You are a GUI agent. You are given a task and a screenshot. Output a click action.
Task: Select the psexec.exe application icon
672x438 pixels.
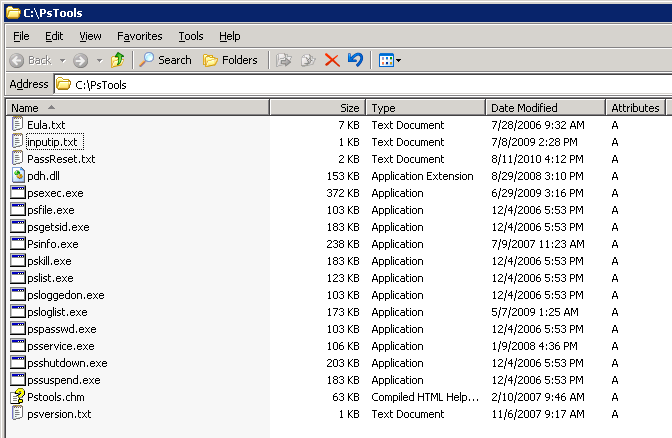coord(18,192)
